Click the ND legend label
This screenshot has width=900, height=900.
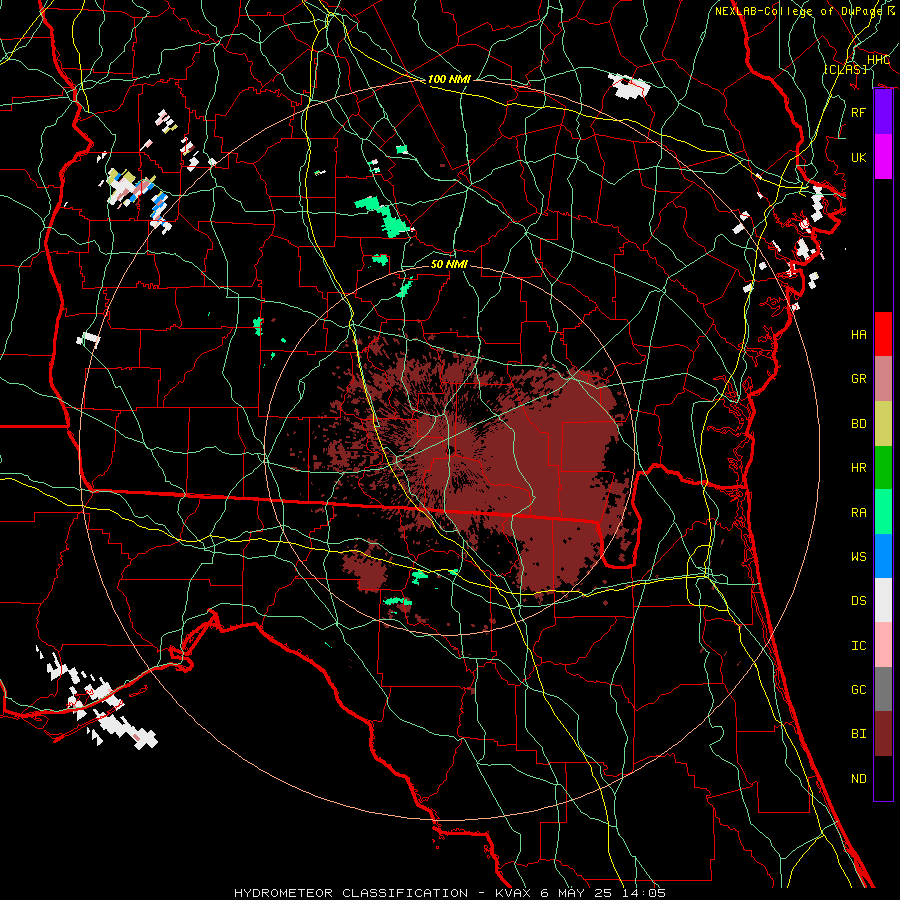859,779
